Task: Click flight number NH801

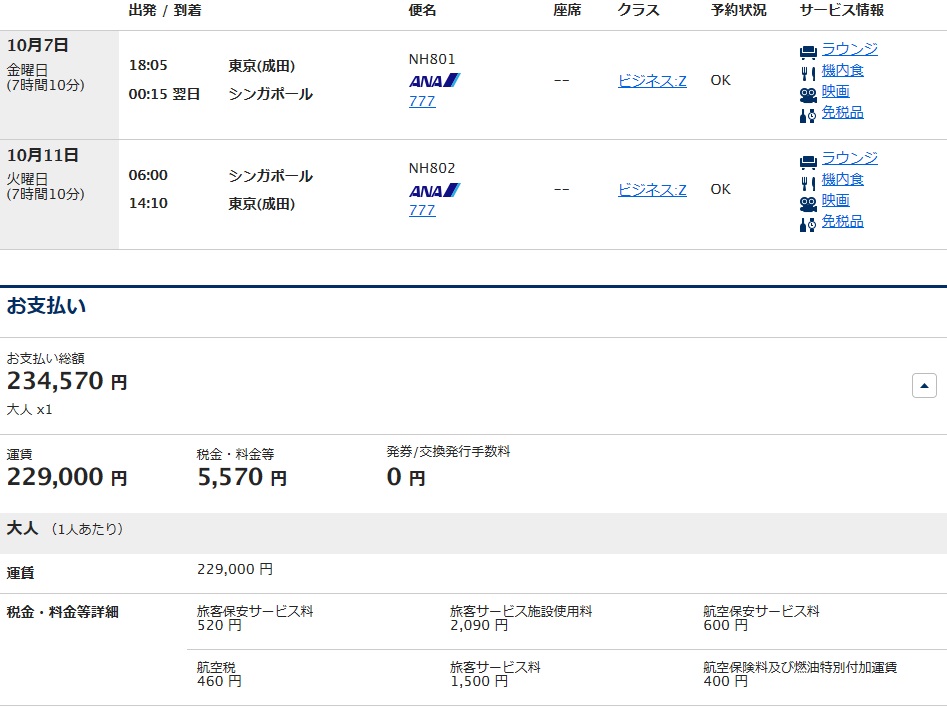Action: click(x=432, y=59)
